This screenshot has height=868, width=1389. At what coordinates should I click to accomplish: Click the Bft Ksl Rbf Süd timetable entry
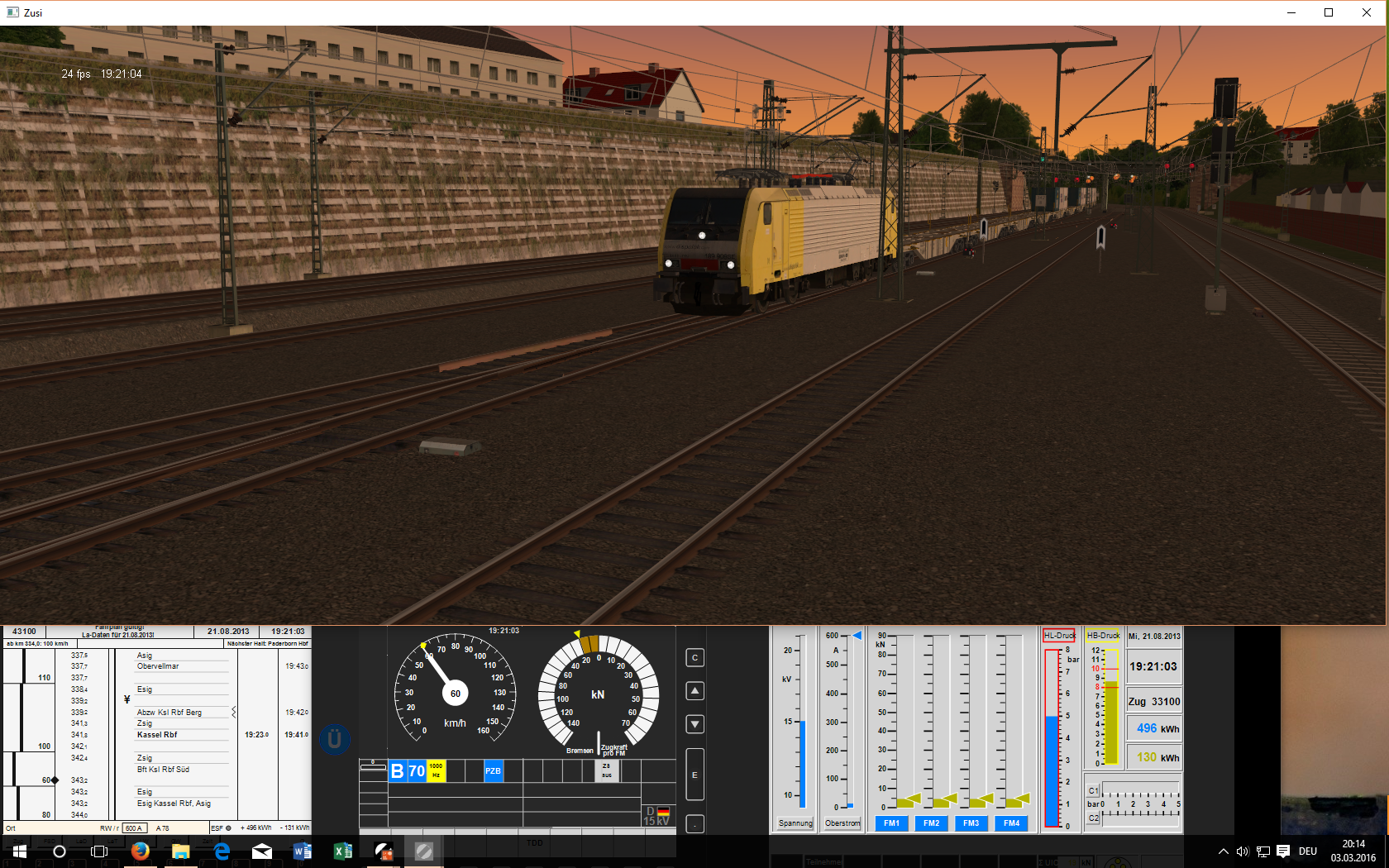pyautogui.click(x=163, y=770)
